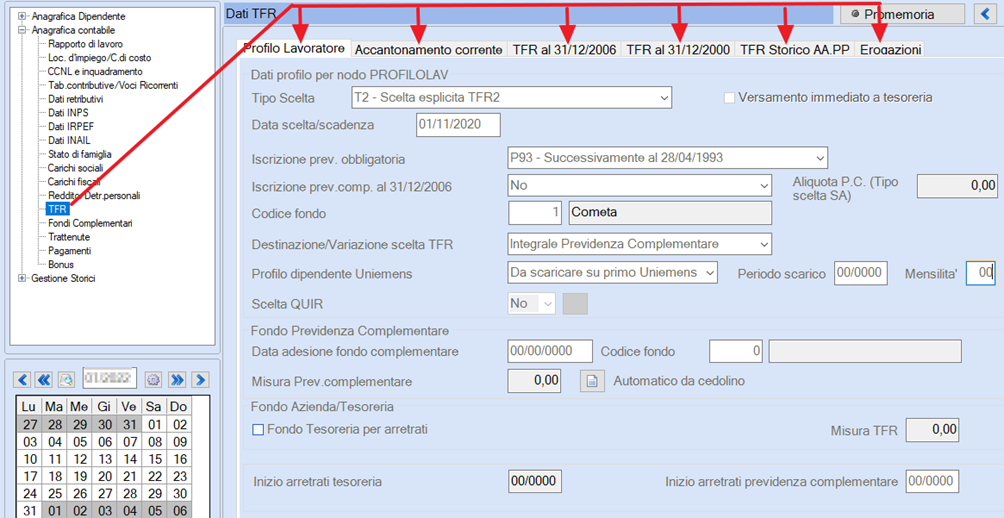The height and width of the screenshot is (518, 1004).
Task: Select Fondi Complementari tree item
Action: pos(90,223)
